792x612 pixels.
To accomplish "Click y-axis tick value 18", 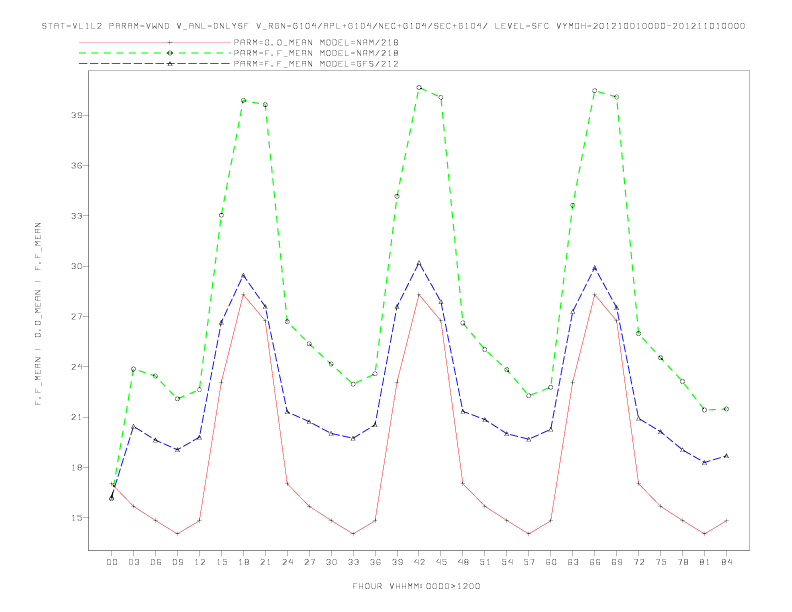I will coord(77,468).
